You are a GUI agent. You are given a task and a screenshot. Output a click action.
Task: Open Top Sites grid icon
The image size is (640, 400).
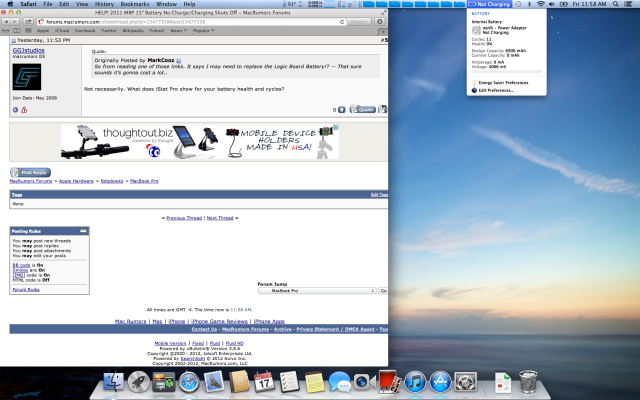coord(28,31)
